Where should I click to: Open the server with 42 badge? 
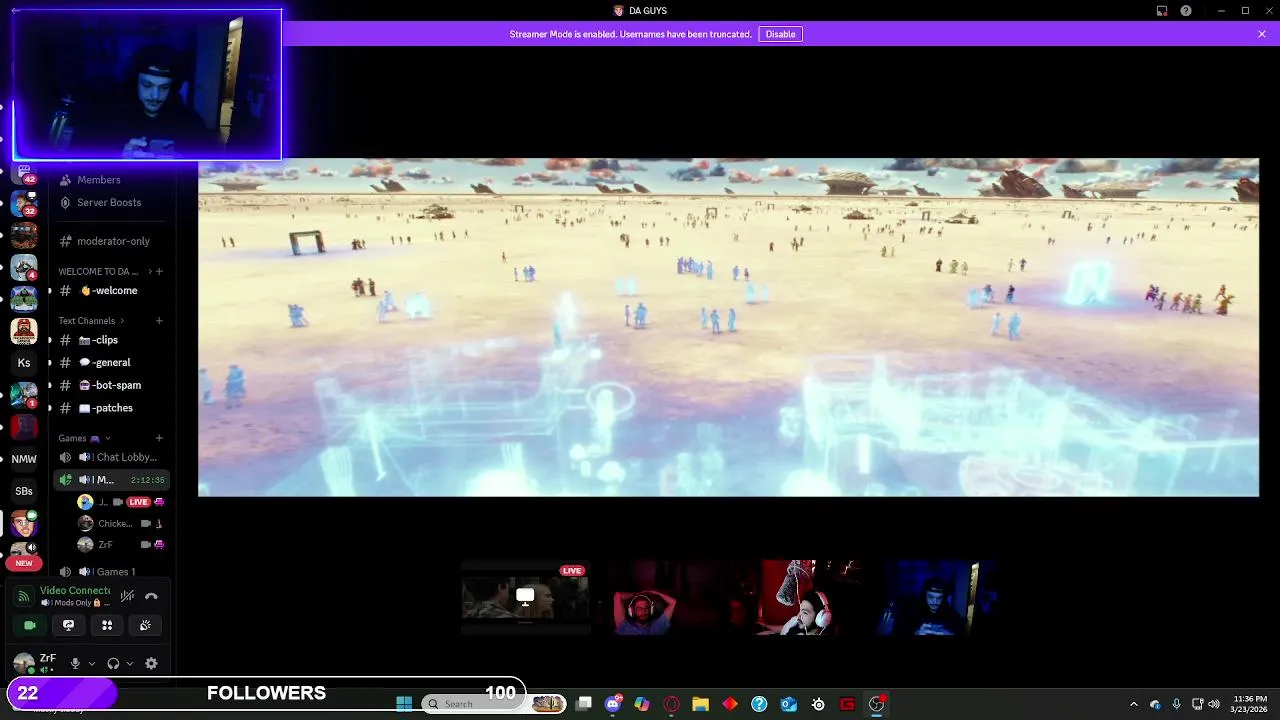click(x=24, y=175)
